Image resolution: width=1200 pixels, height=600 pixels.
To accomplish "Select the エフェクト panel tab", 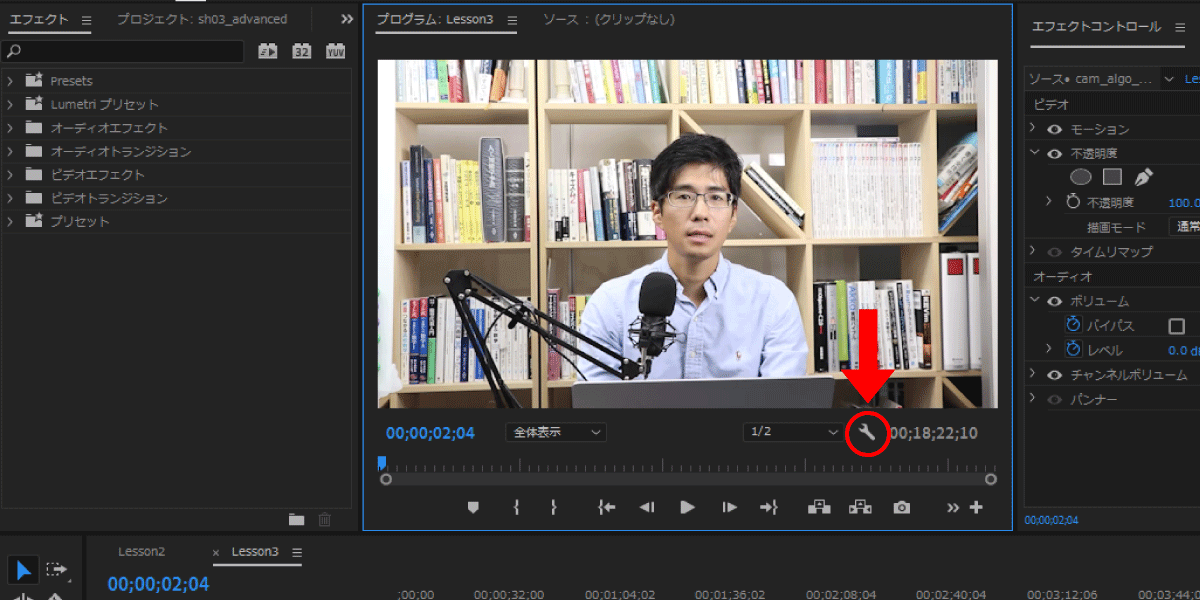I will tap(39, 19).
